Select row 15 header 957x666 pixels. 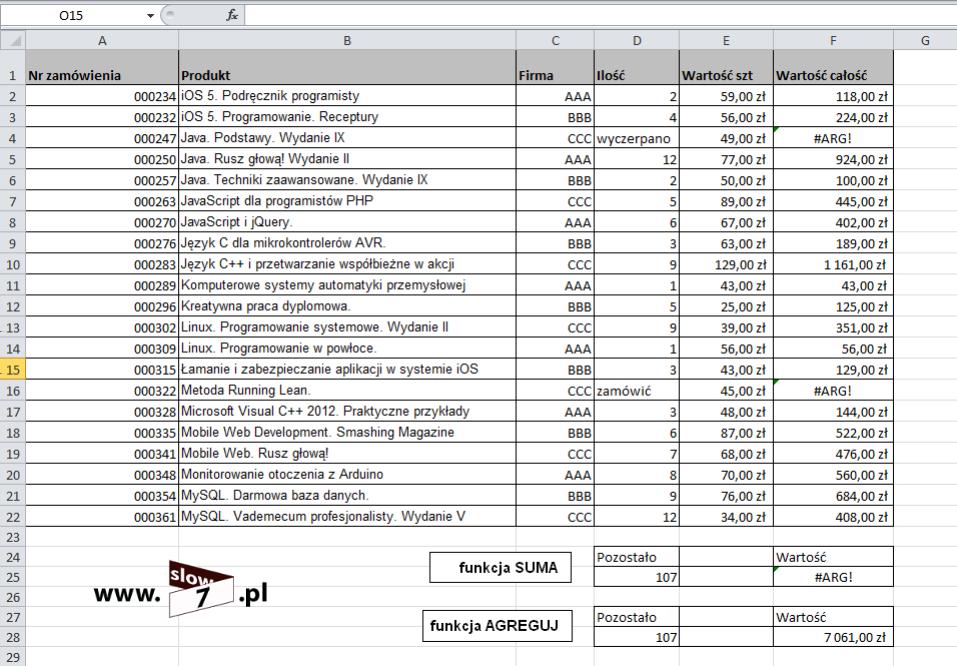pos(13,370)
